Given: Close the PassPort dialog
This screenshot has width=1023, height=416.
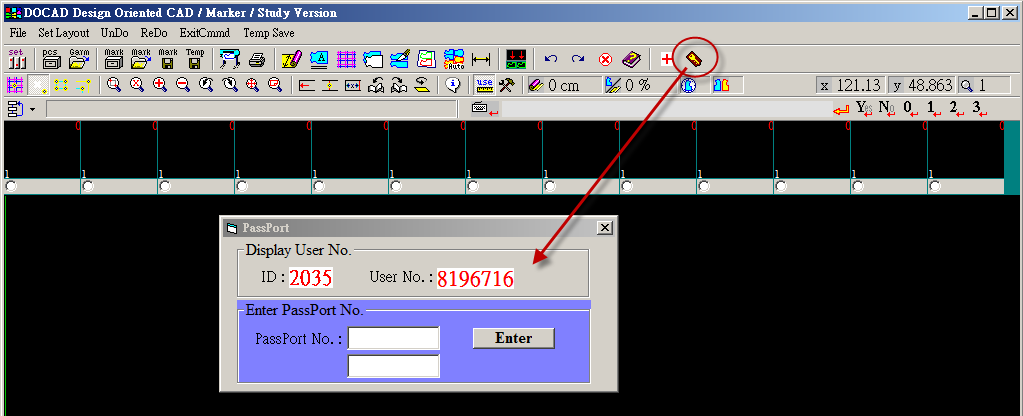Looking at the screenshot, I should 605,228.
